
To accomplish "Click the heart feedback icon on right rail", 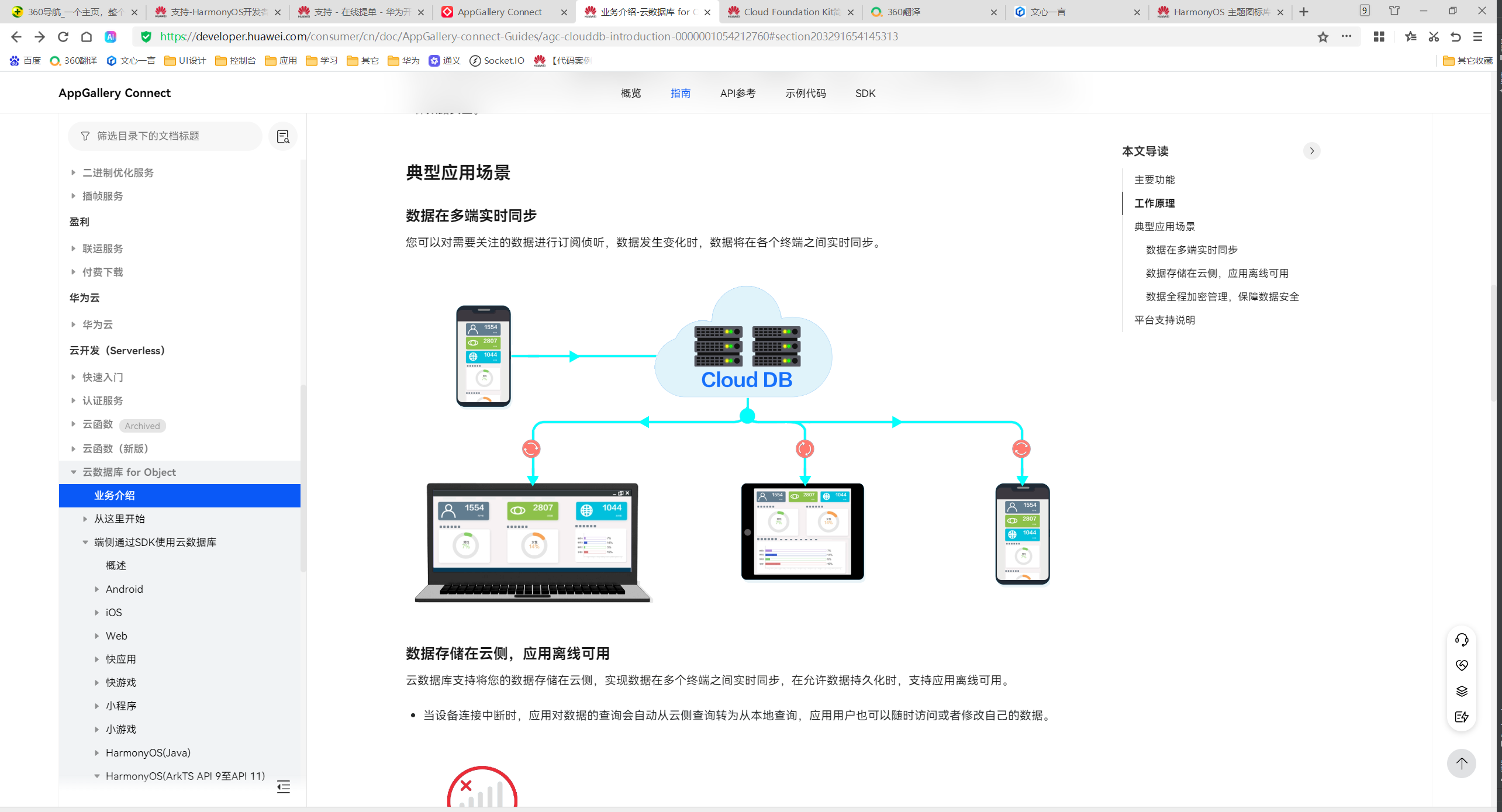I will pos(1462,665).
